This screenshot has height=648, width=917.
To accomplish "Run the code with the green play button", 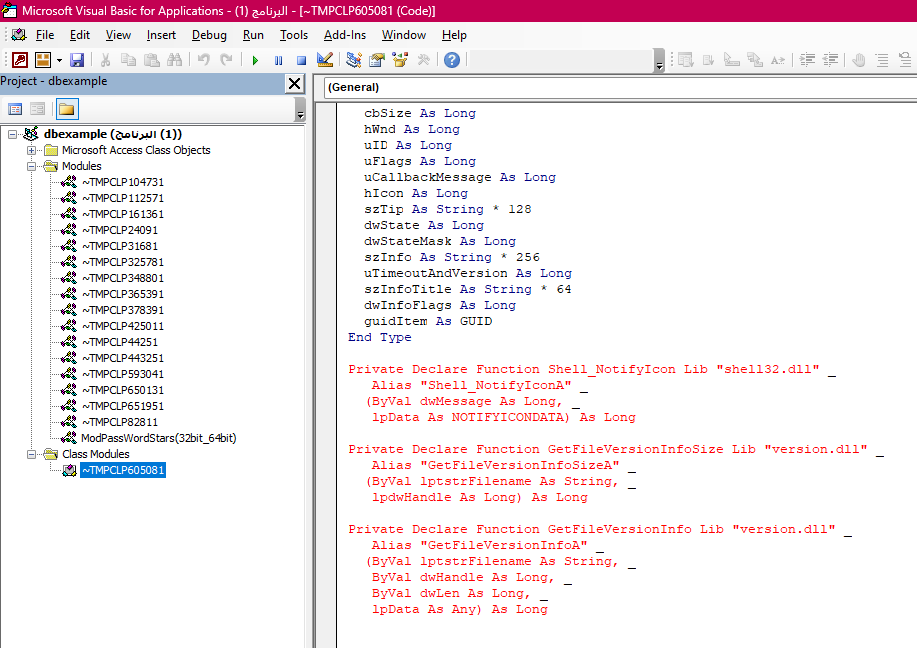I will [x=255, y=60].
